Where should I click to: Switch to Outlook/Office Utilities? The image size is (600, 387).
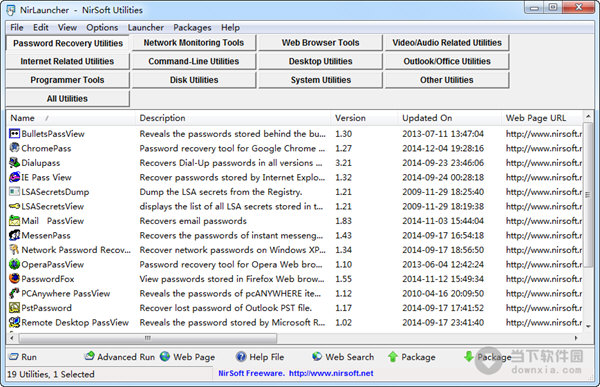pyautogui.click(x=447, y=61)
